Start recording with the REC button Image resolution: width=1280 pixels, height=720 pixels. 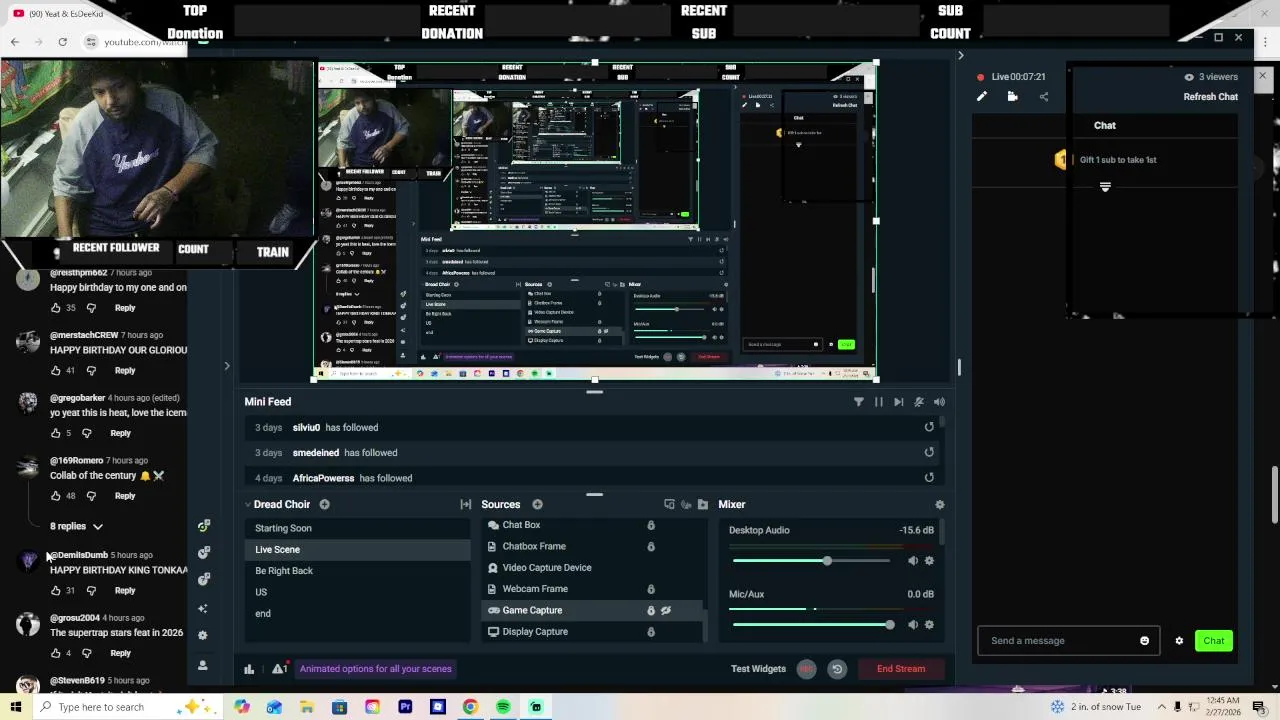coord(806,669)
